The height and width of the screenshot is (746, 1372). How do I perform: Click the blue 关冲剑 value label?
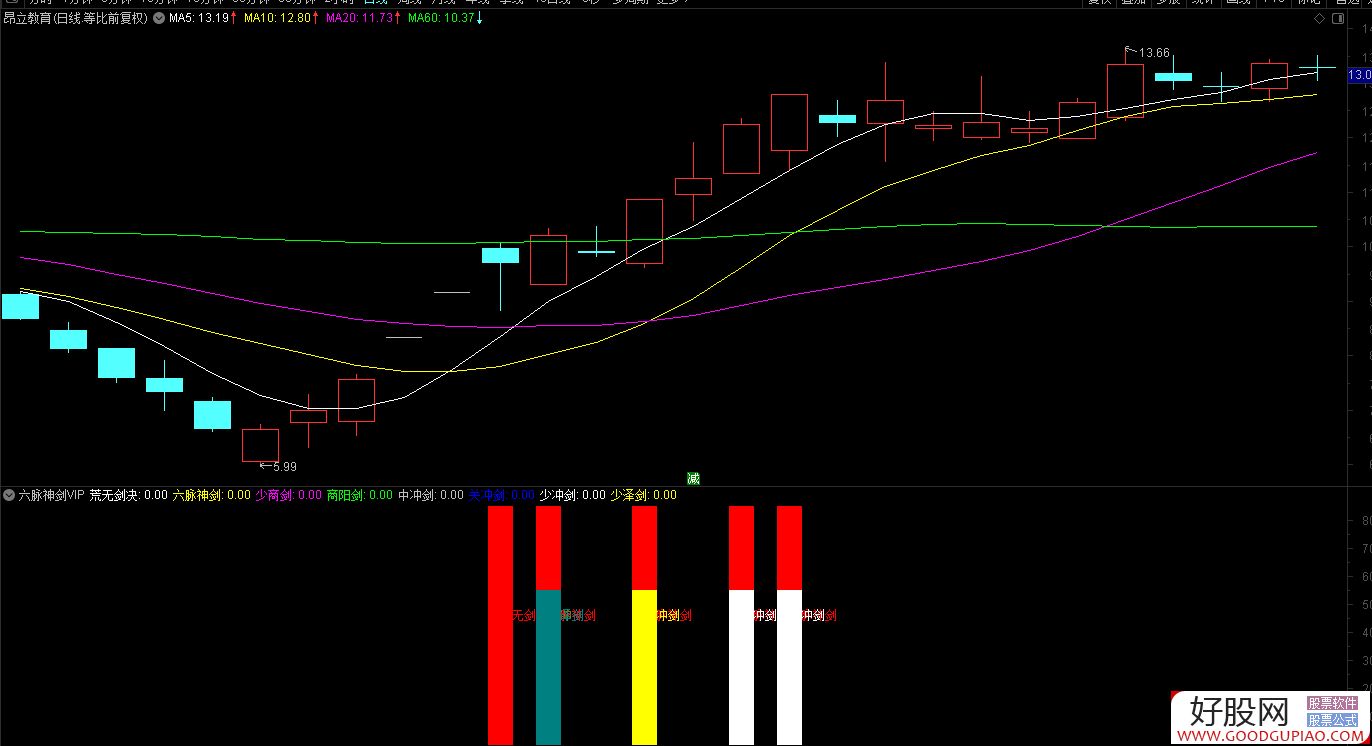coord(502,495)
